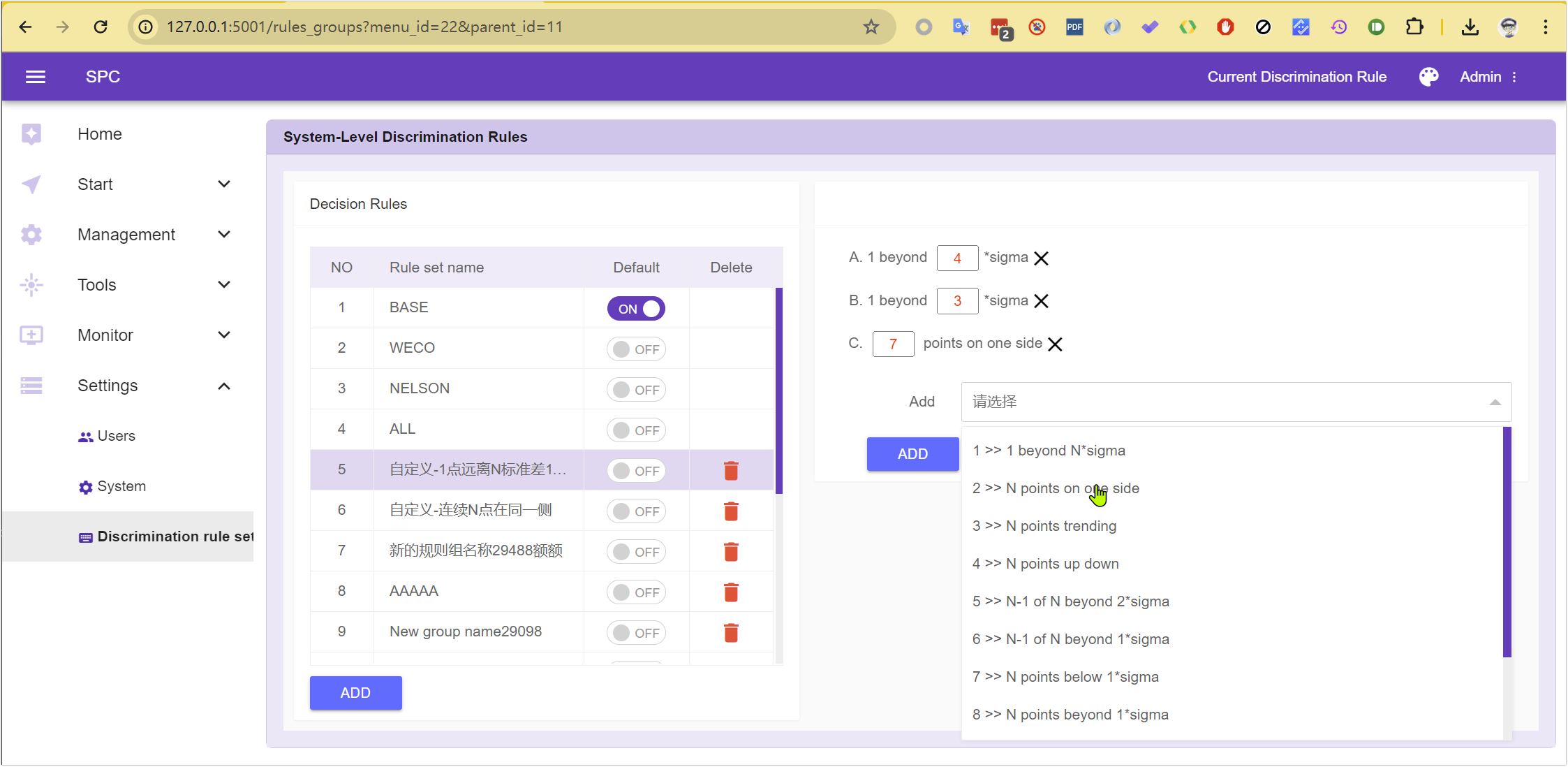Choose N points below 1*sigma
The height and width of the screenshot is (767, 1568).
[x=1232, y=677]
